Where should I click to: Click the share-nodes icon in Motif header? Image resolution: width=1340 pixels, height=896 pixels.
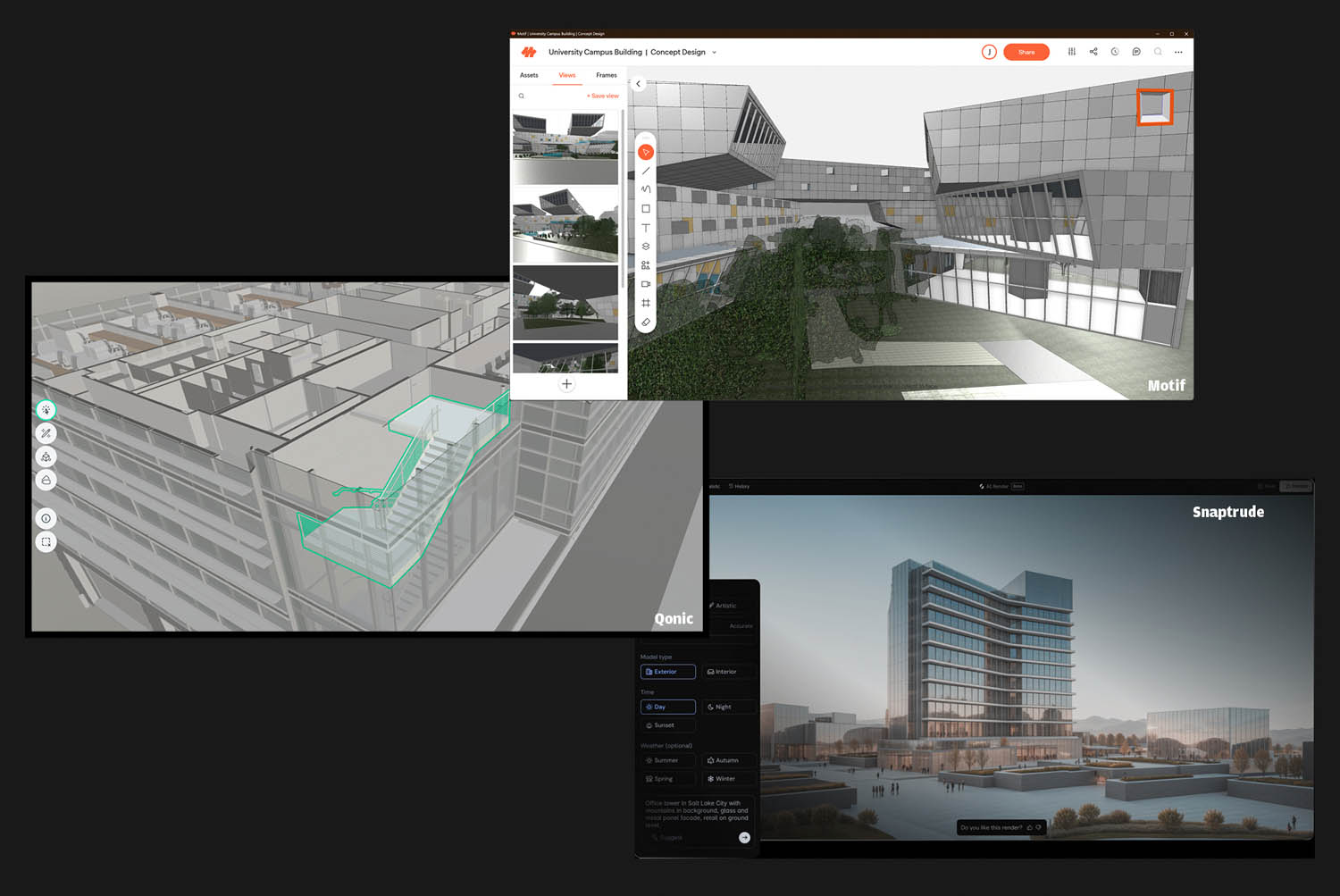[x=1093, y=52]
